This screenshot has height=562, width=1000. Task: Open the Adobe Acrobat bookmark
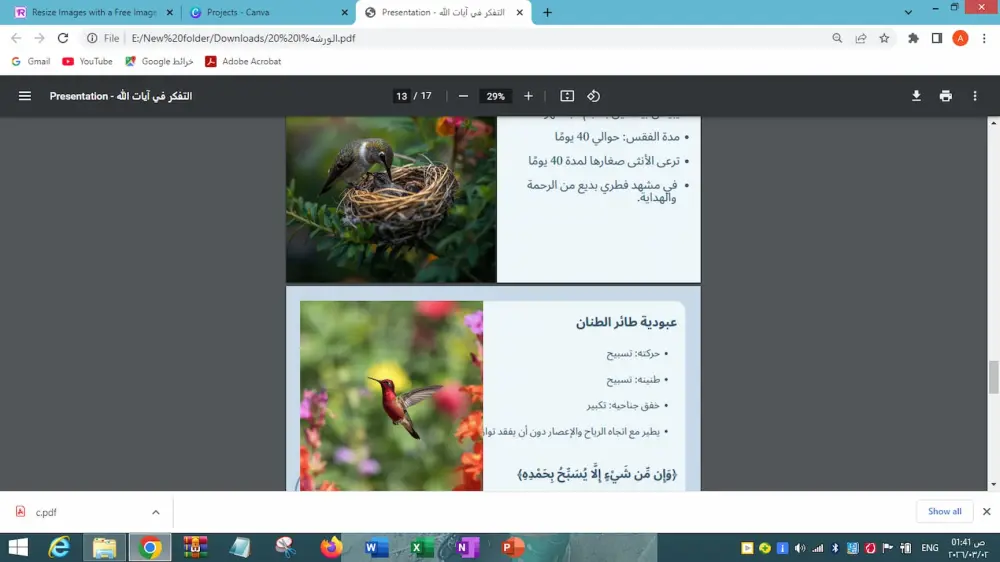tap(243, 61)
